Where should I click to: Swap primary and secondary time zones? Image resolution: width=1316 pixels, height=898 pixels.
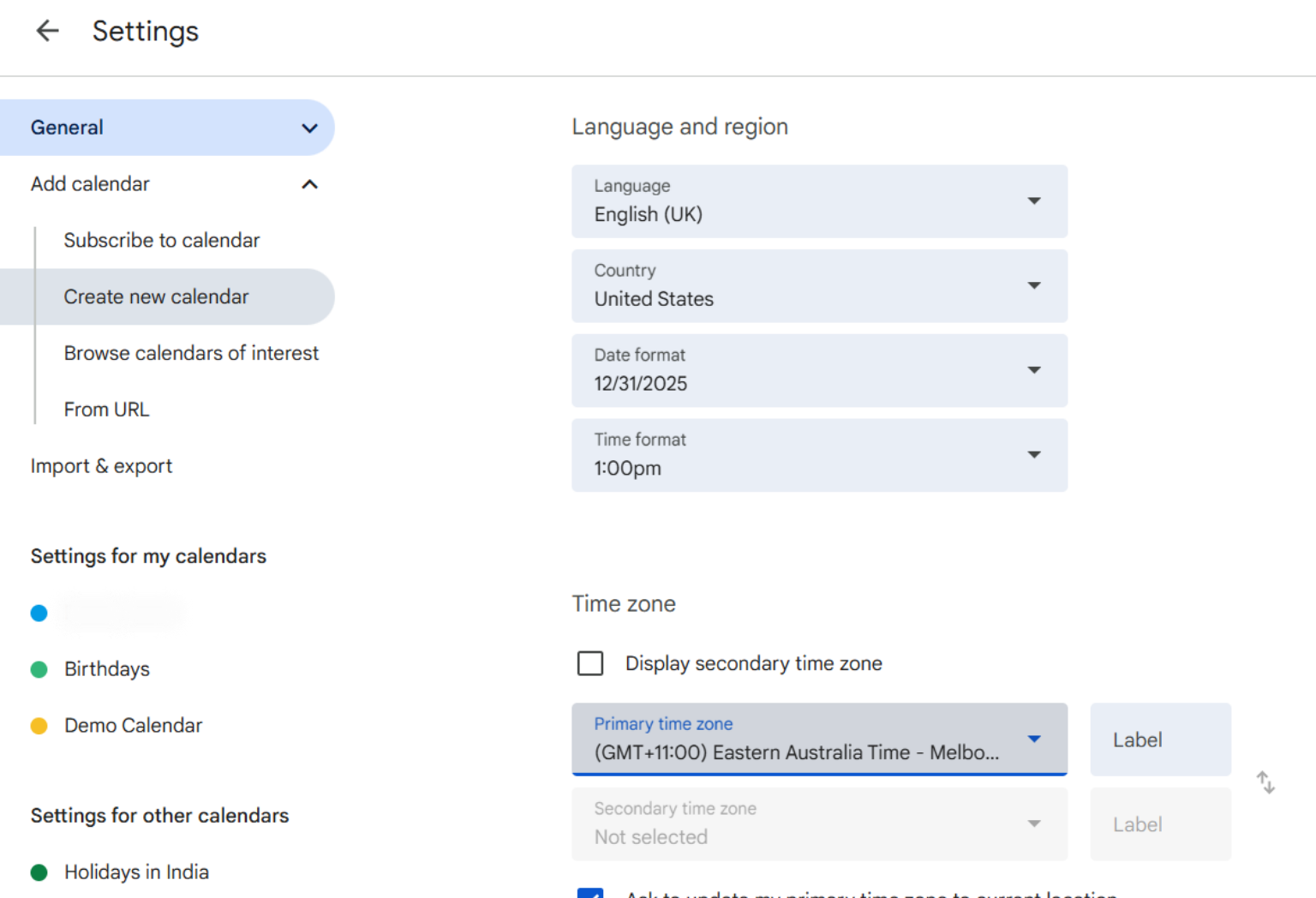tap(1265, 781)
